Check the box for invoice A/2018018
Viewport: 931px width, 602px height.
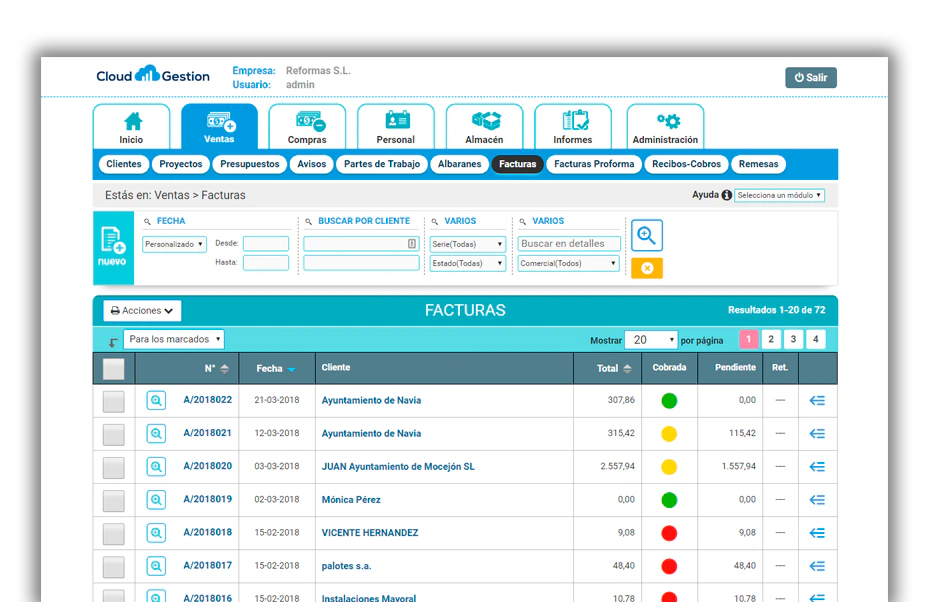[113, 534]
